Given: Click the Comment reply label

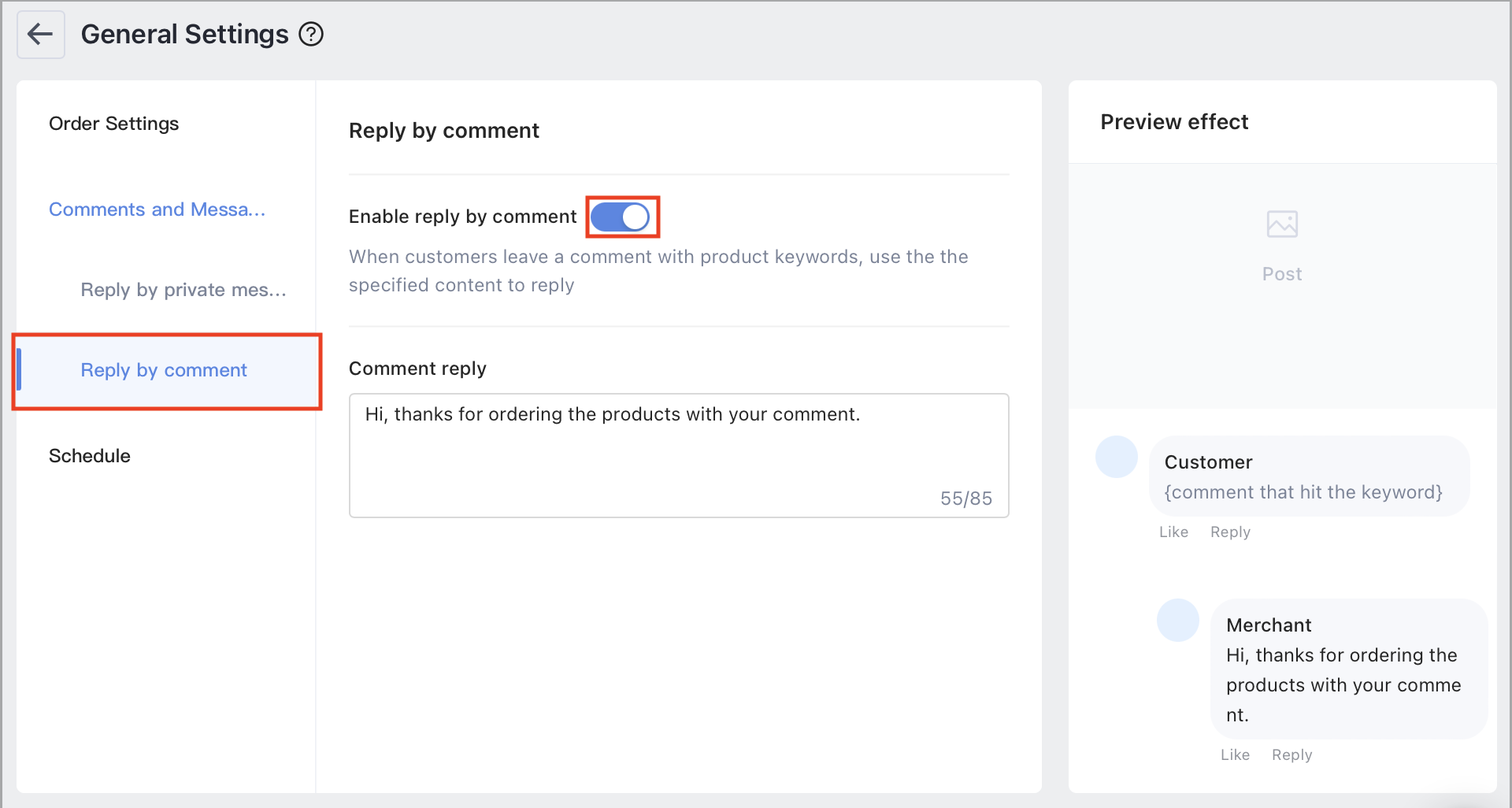Looking at the screenshot, I should pos(417,369).
